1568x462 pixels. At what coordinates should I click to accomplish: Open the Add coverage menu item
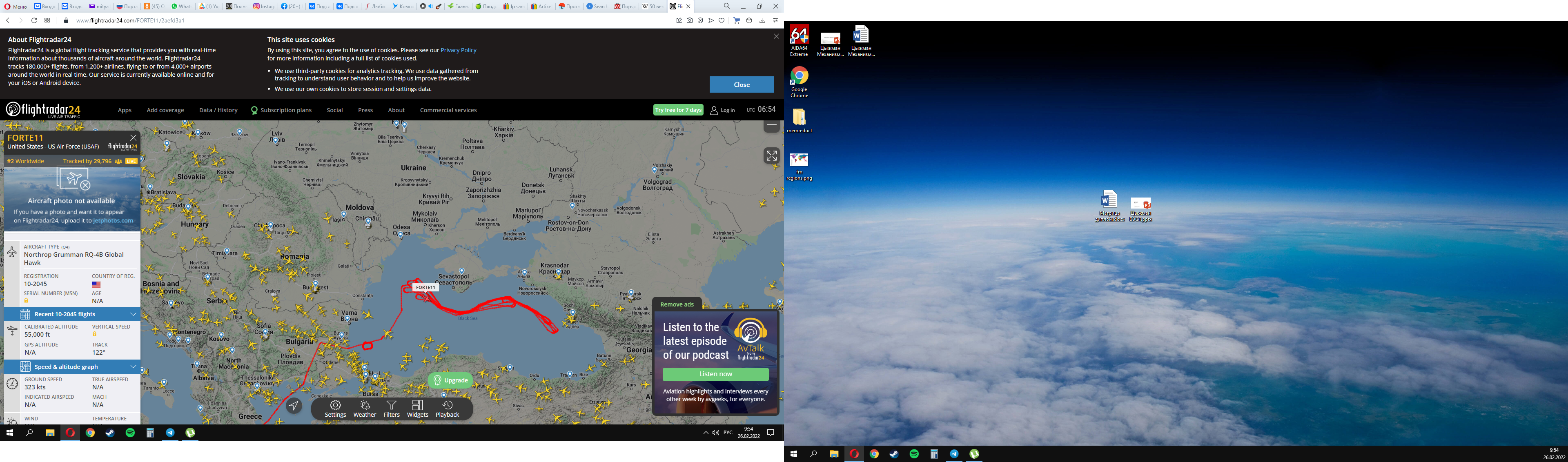(165, 110)
